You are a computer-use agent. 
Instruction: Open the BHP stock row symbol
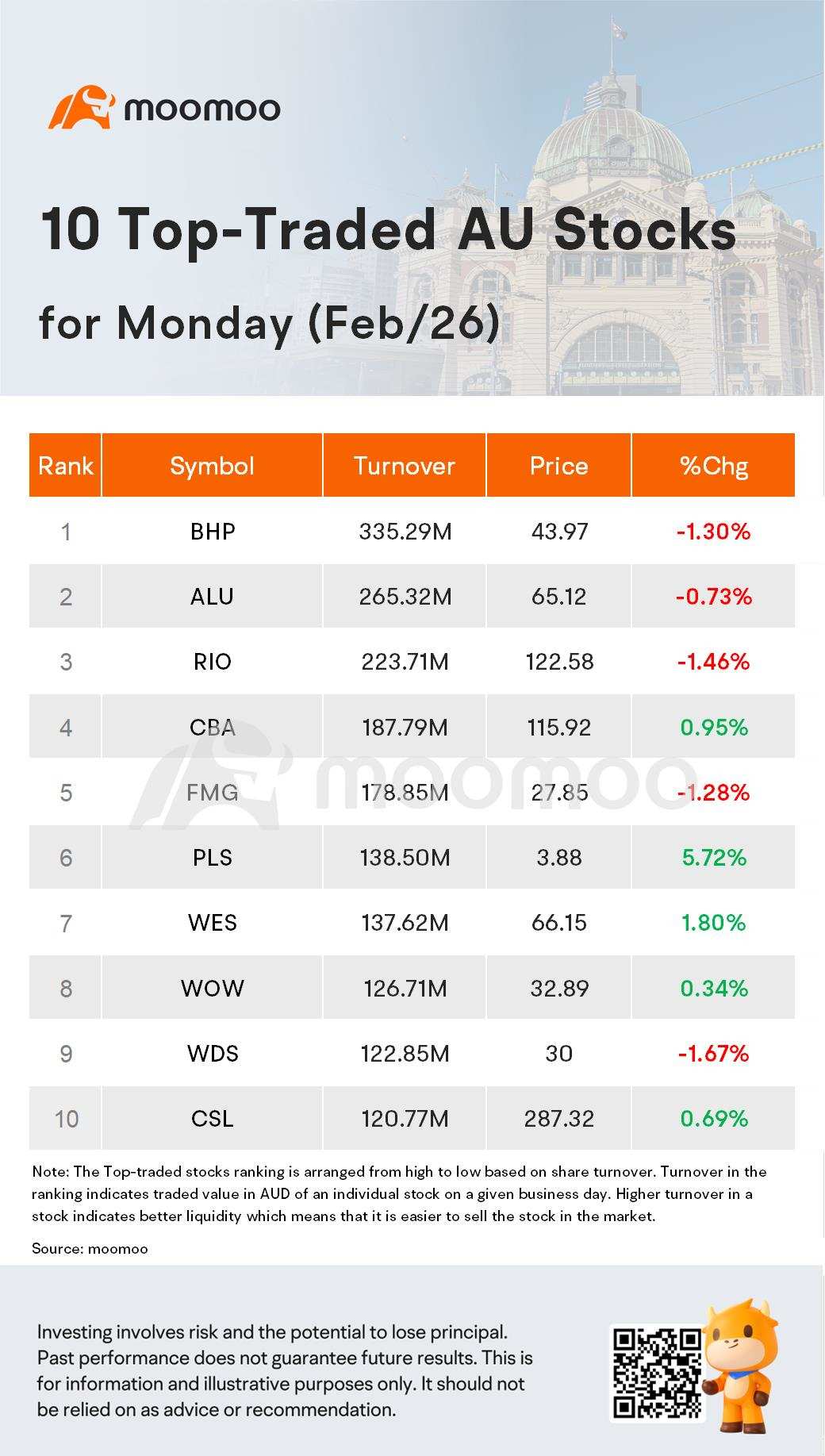[x=213, y=532]
